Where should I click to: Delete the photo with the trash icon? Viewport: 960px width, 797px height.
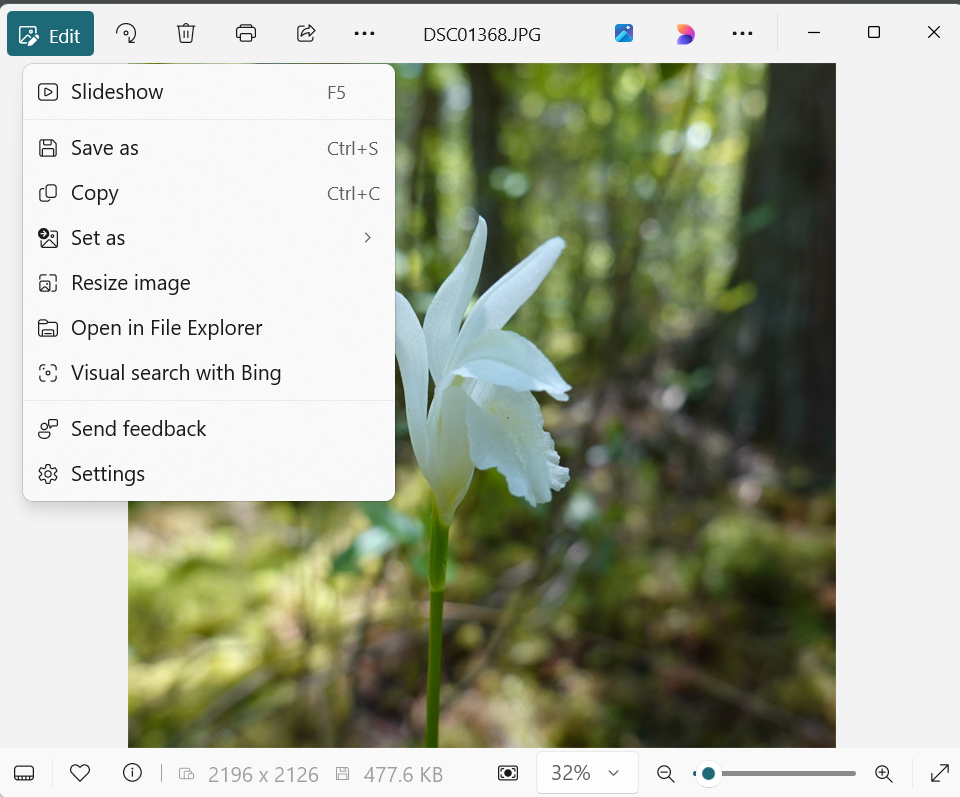[x=186, y=33]
